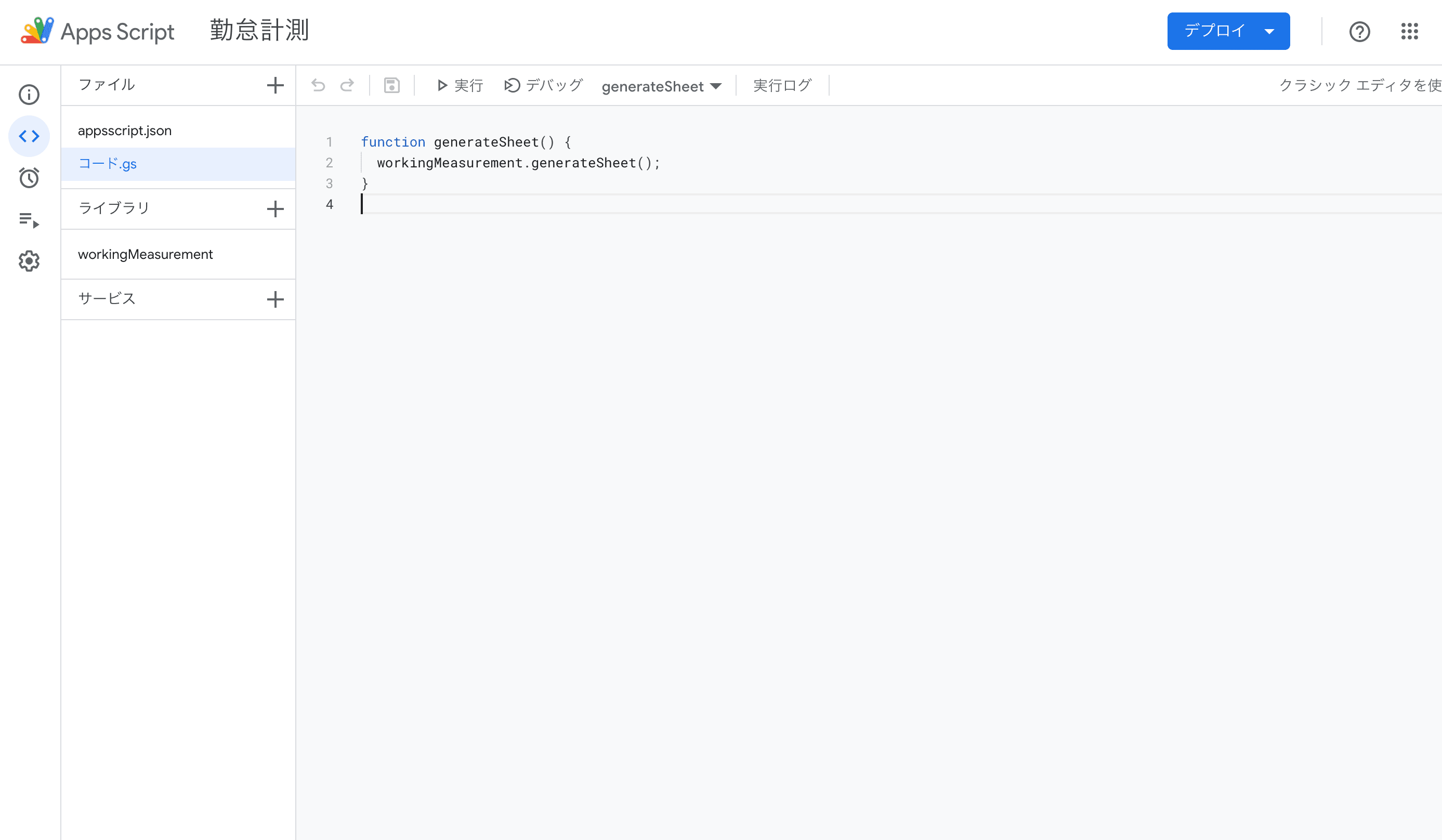Open the デプロイ deploy dropdown
Viewport: 1442px width, 840px height.
pos(1228,31)
